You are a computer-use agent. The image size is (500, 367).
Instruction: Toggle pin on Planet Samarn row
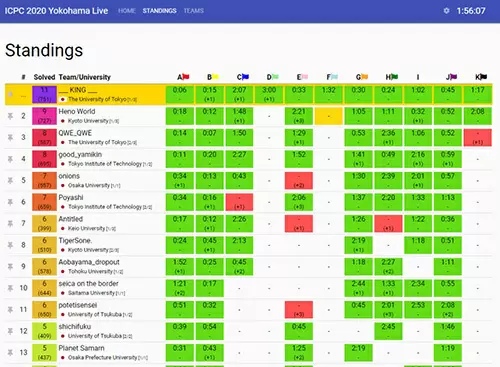10,352
